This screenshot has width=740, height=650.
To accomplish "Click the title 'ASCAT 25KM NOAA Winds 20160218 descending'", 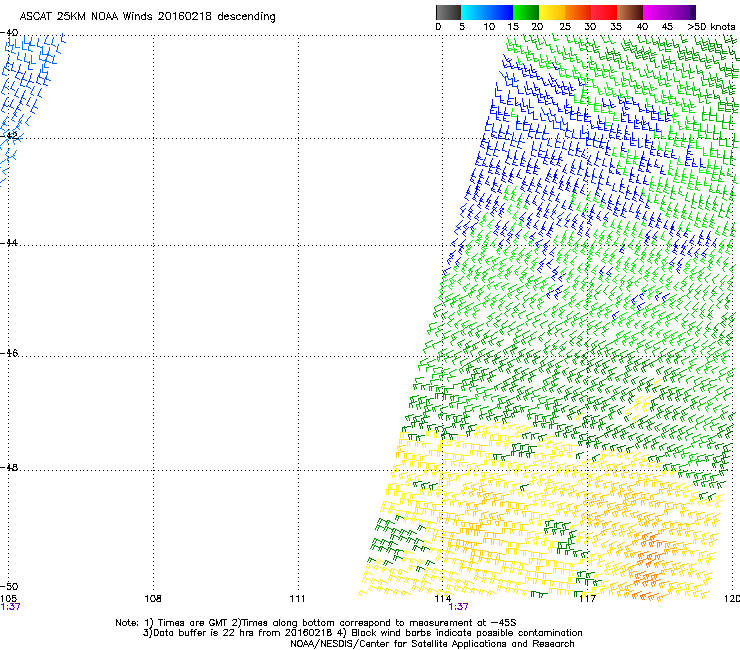I will point(147,16).
